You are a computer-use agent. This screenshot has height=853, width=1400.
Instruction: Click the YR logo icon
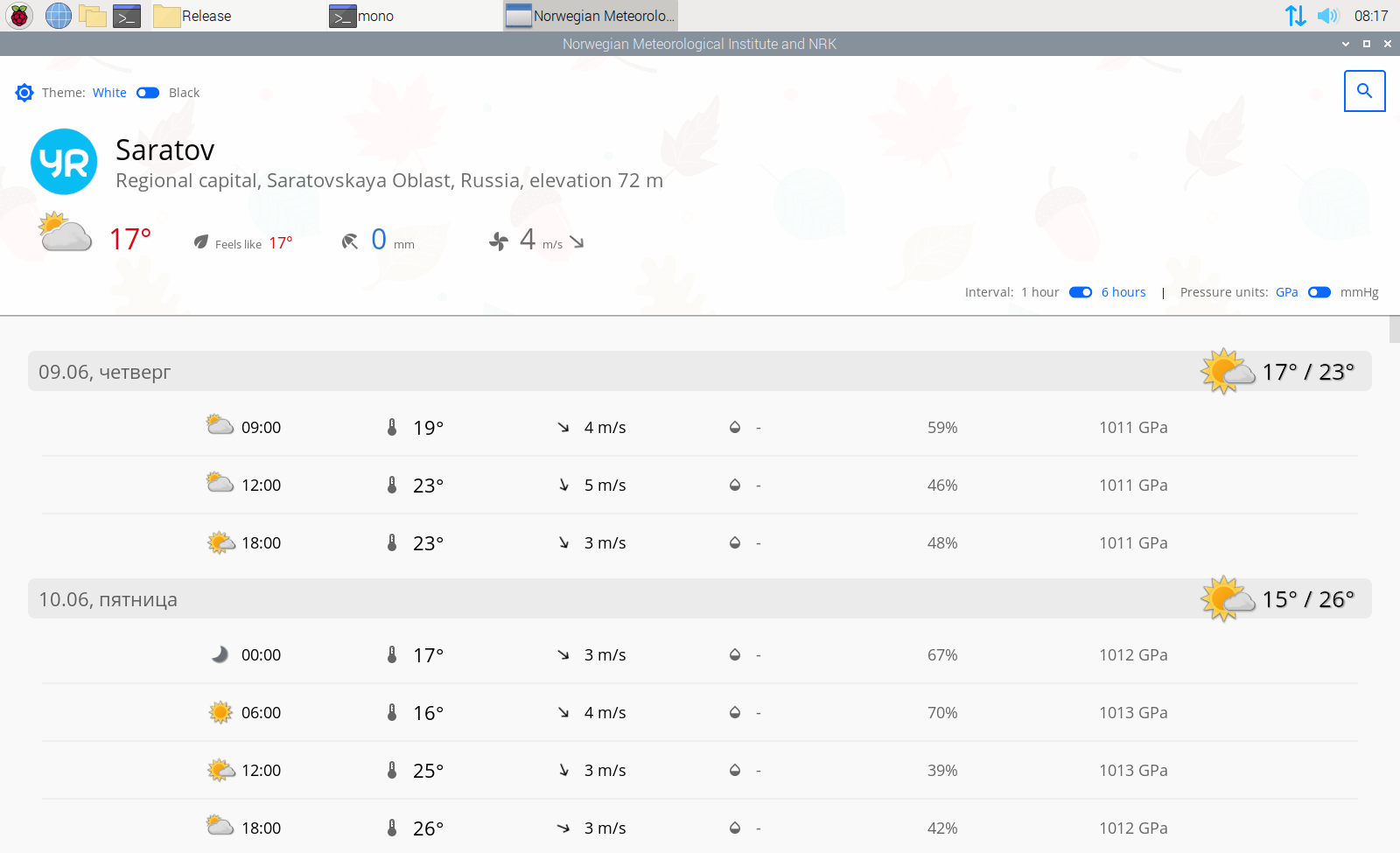pos(64,162)
